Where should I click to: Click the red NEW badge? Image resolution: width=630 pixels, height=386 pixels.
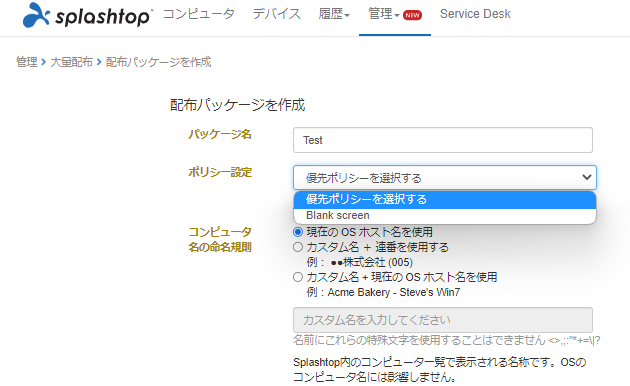(412, 15)
